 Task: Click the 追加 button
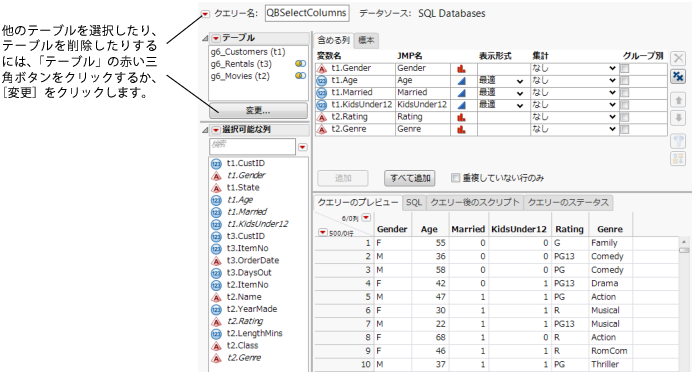click(343, 178)
